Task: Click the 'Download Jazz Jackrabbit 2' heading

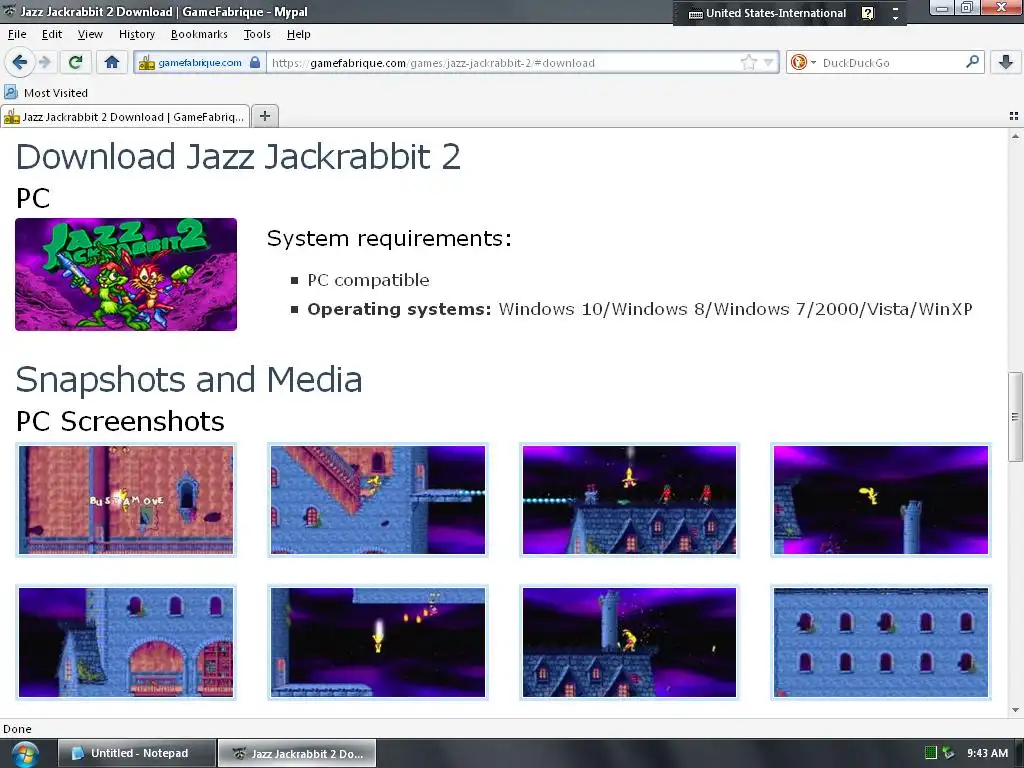Action: (238, 157)
